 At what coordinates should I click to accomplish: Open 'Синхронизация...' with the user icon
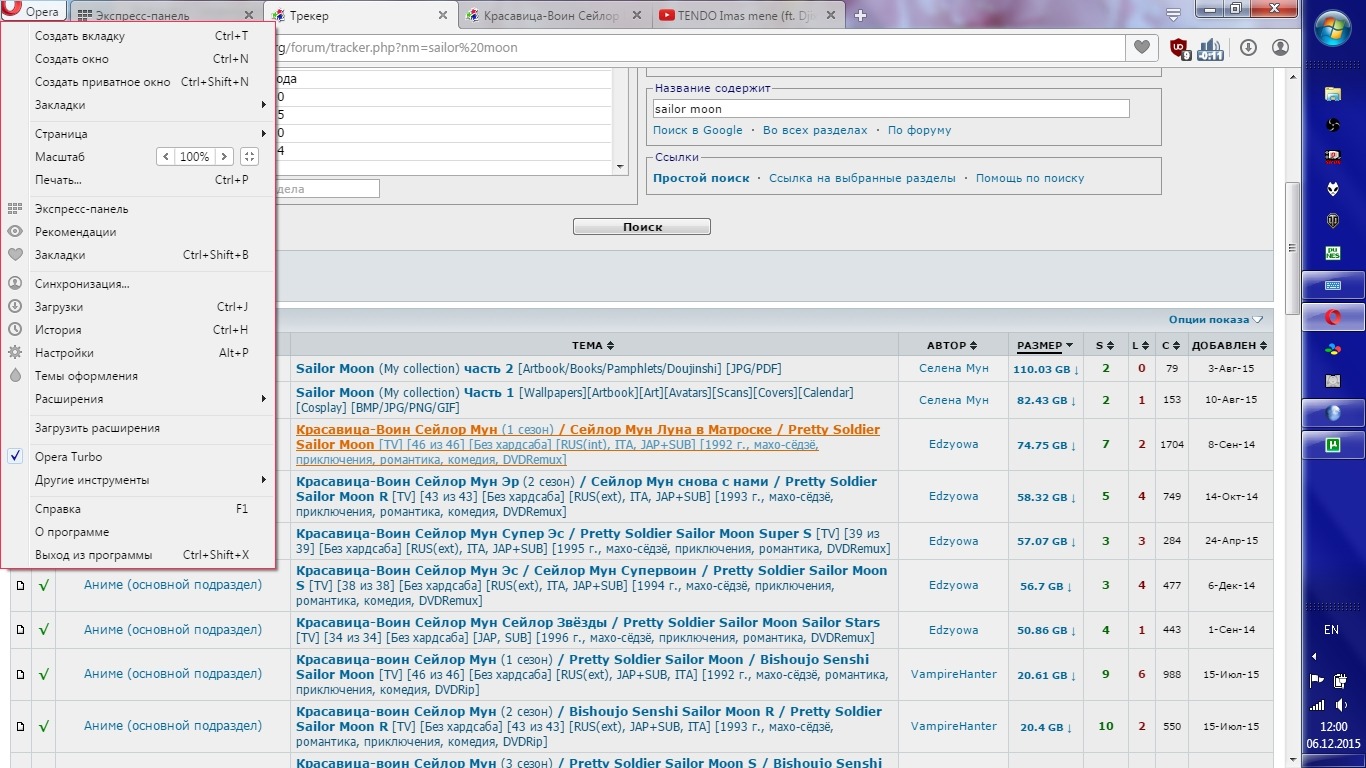click(138, 284)
